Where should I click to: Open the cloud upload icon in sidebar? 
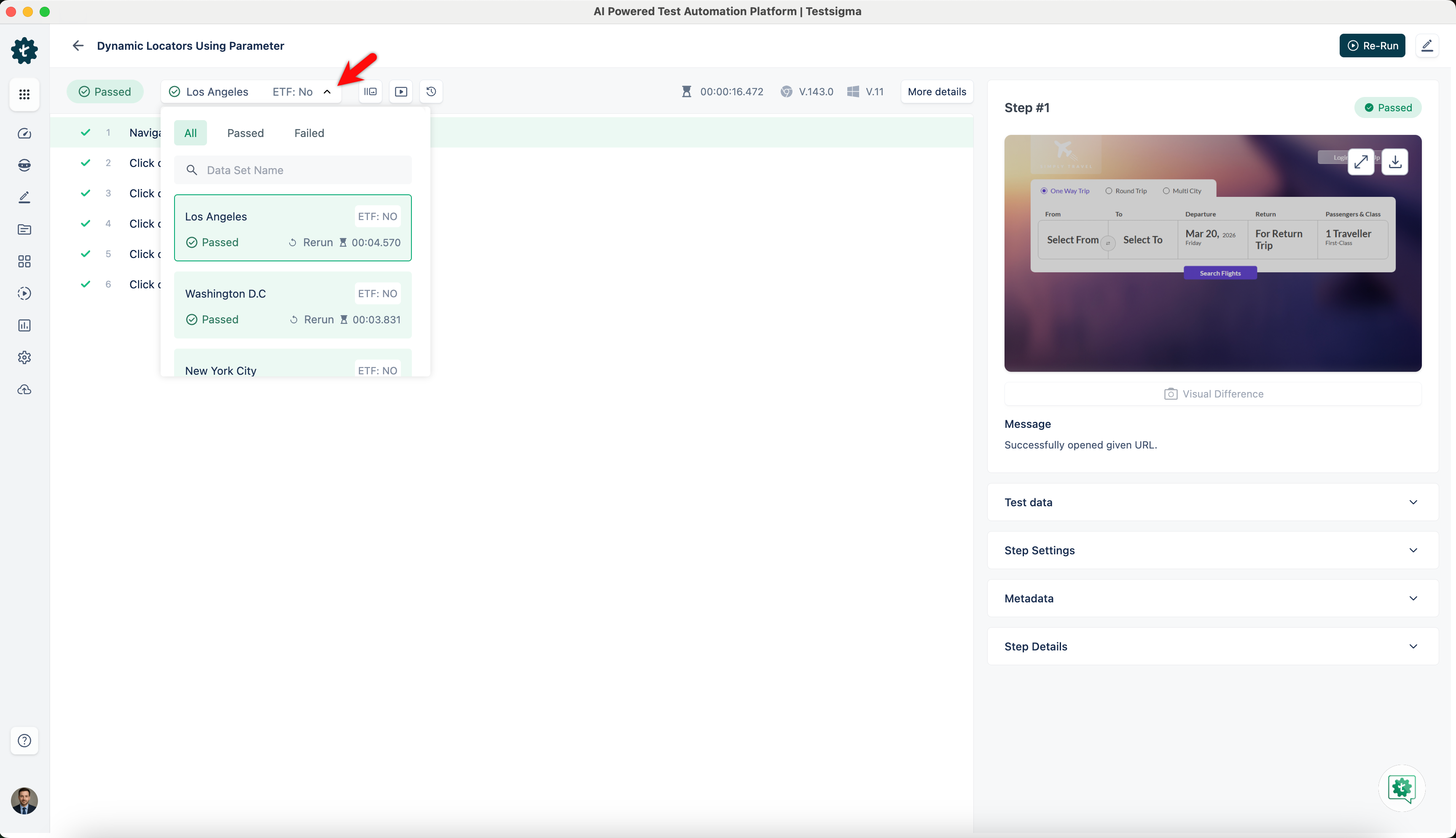point(24,389)
